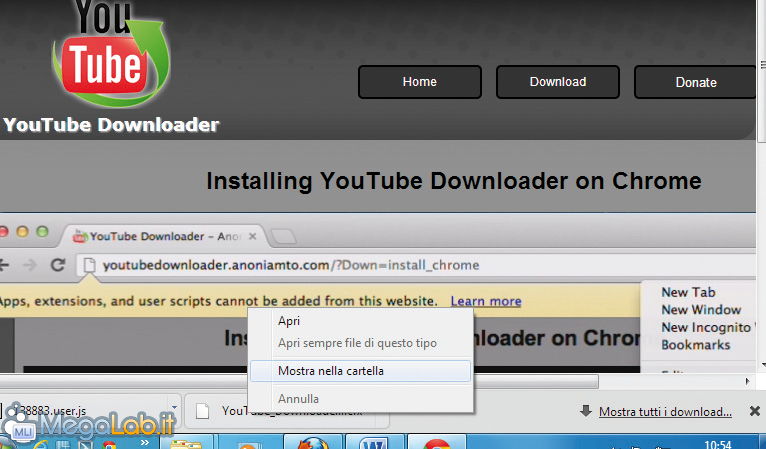Choose 'New Incognito' in the Chrome menu

pyautogui.click(x=706, y=327)
